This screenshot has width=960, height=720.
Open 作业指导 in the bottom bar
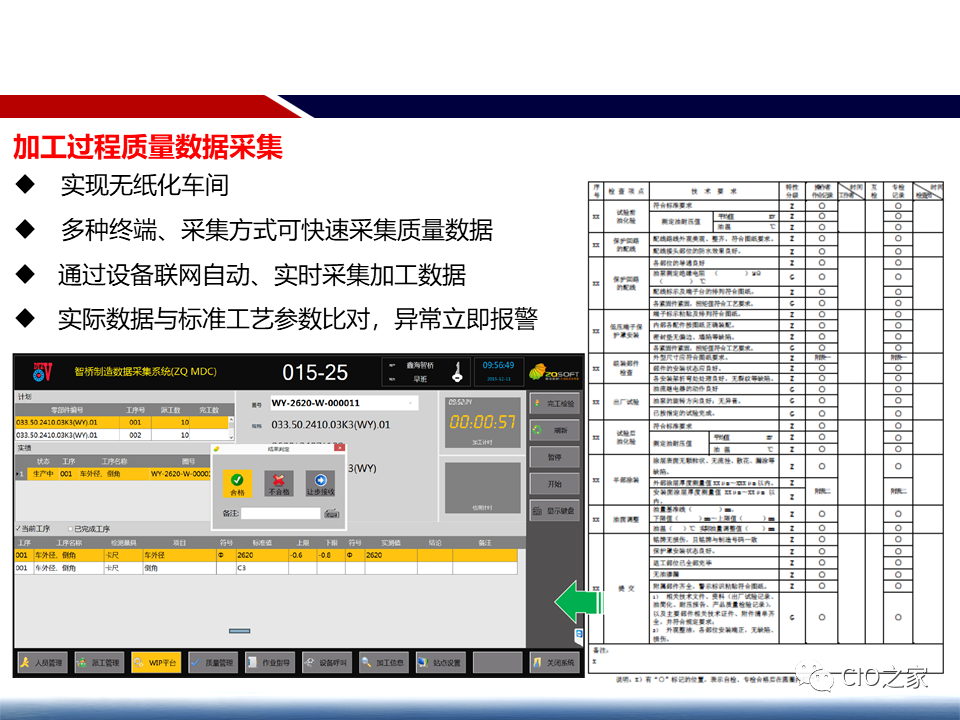click(x=269, y=662)
